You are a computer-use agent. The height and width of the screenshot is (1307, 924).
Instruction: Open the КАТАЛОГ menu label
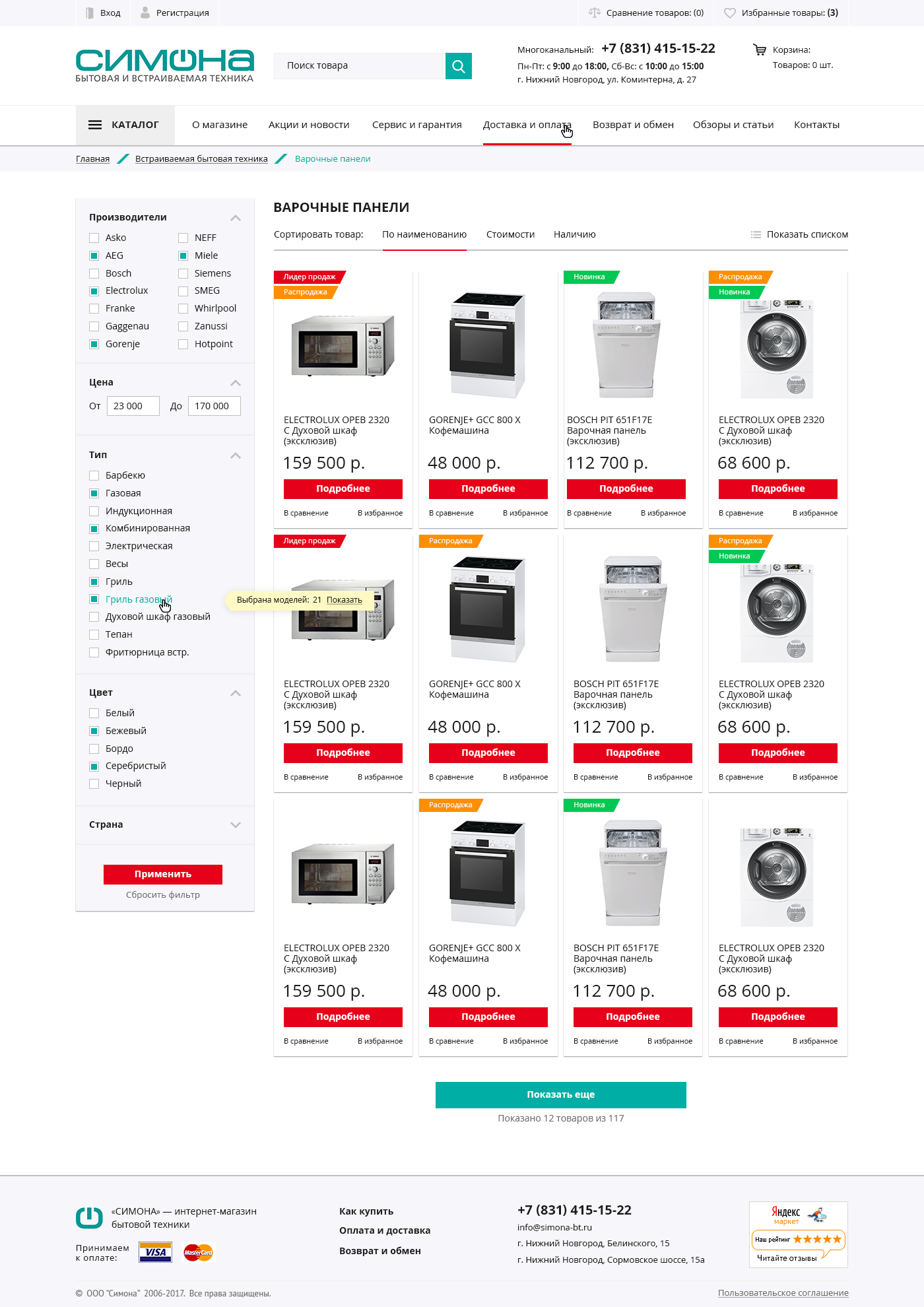(135, 125)
